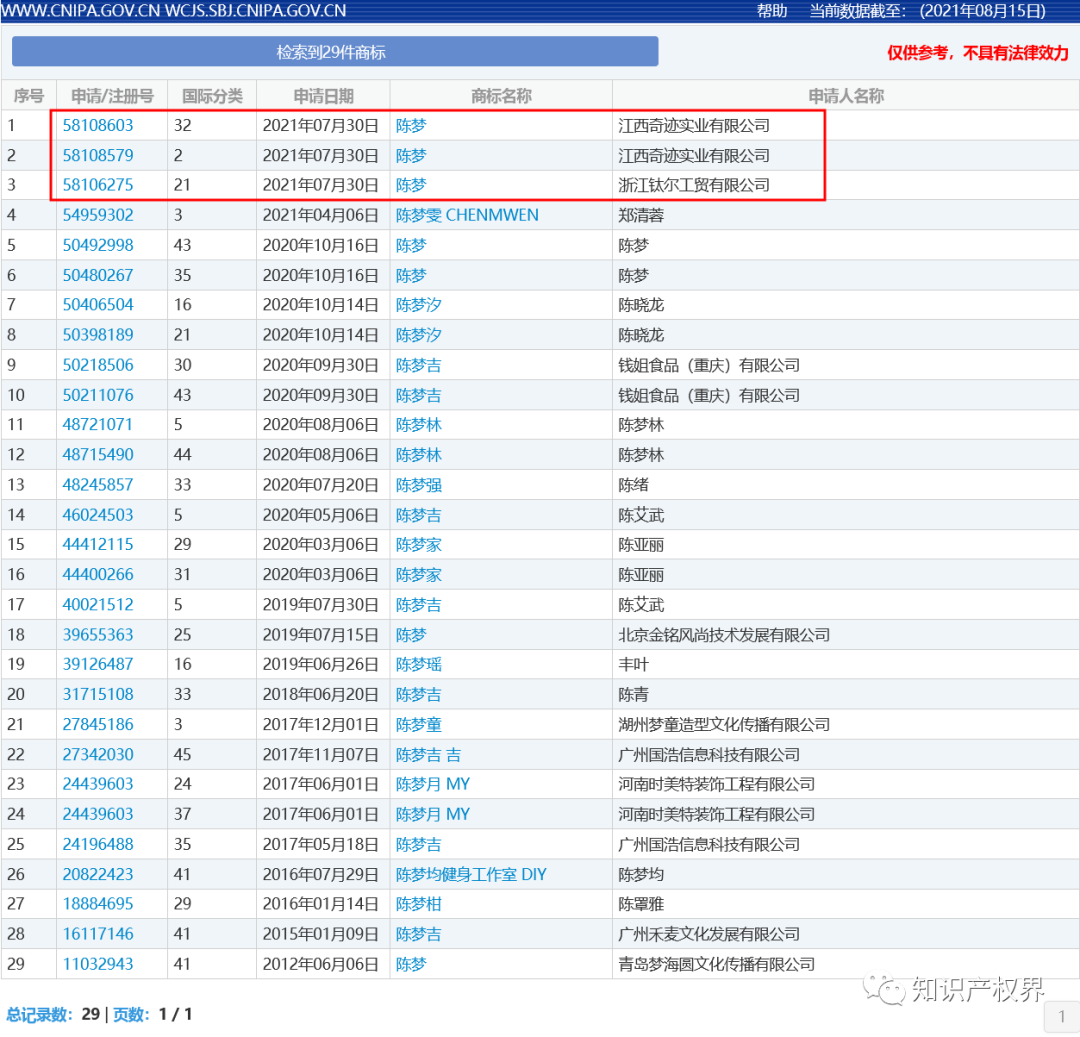Screen dimensions: 1080x1037
Task: Open registration number 58108603
Action: [x=98, y=125]
